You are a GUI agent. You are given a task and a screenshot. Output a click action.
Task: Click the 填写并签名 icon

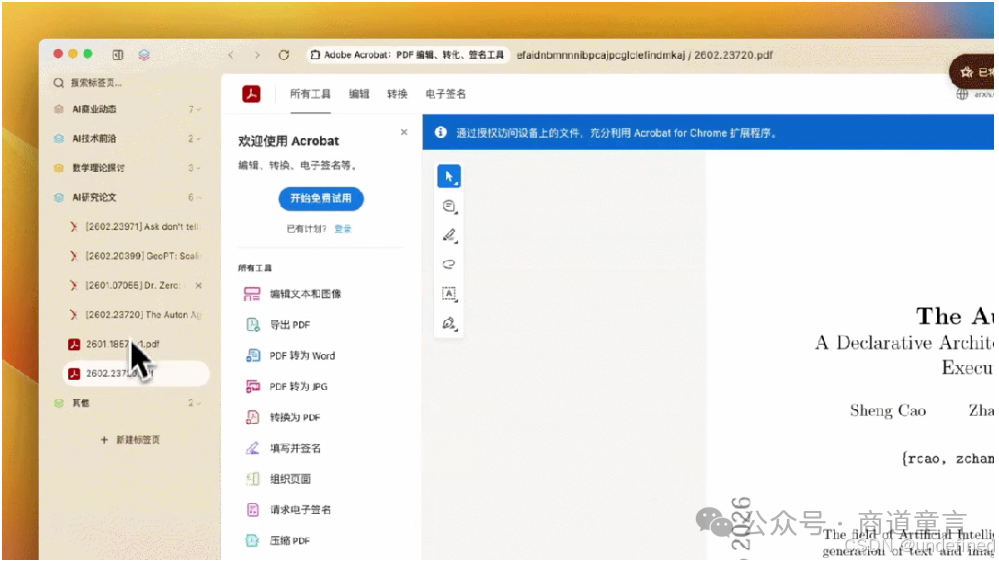click(x=252, y=448)
